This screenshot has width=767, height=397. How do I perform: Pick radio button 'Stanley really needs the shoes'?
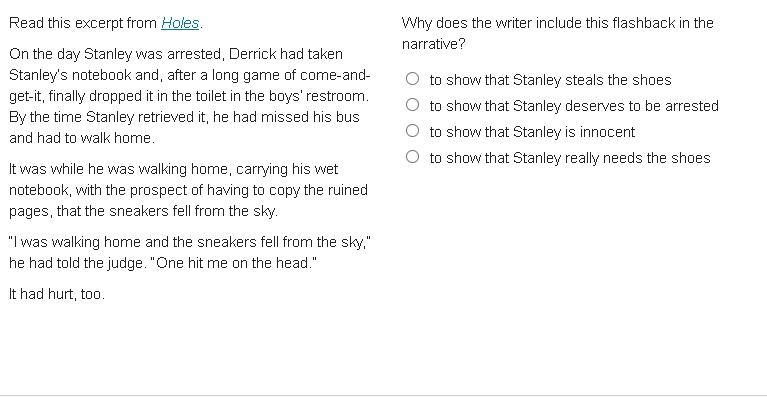click(412, 156)
